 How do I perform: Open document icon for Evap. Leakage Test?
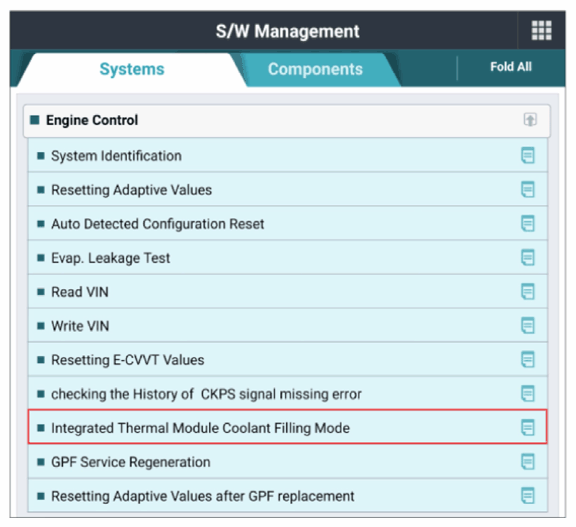528,257
